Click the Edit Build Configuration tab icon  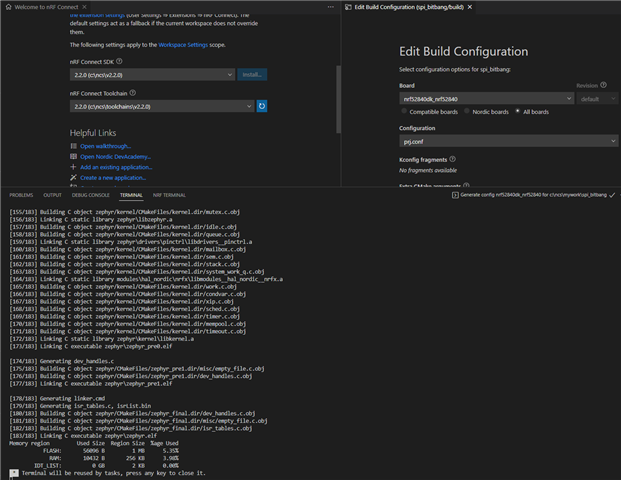348,7
